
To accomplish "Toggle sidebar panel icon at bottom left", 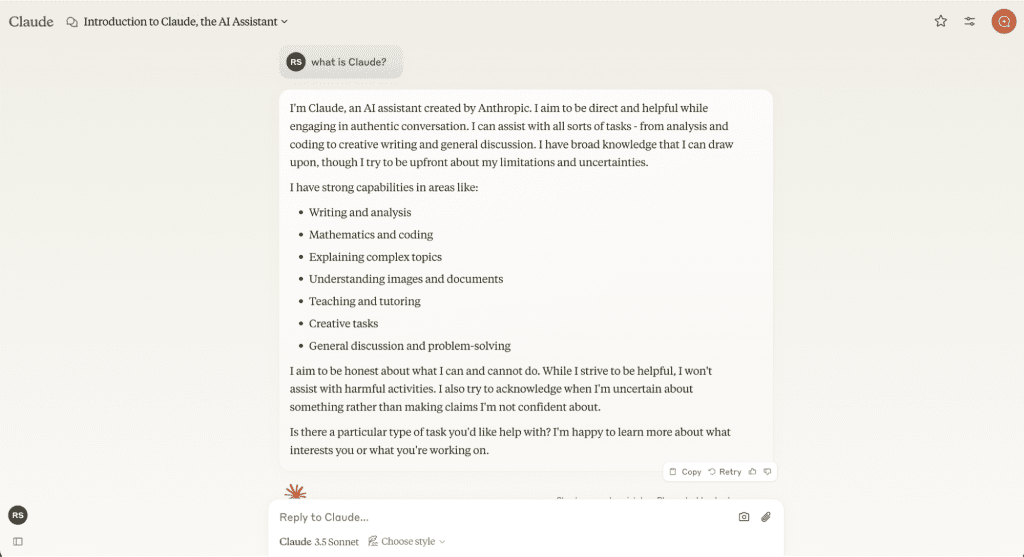I will (x=17, y=541).
